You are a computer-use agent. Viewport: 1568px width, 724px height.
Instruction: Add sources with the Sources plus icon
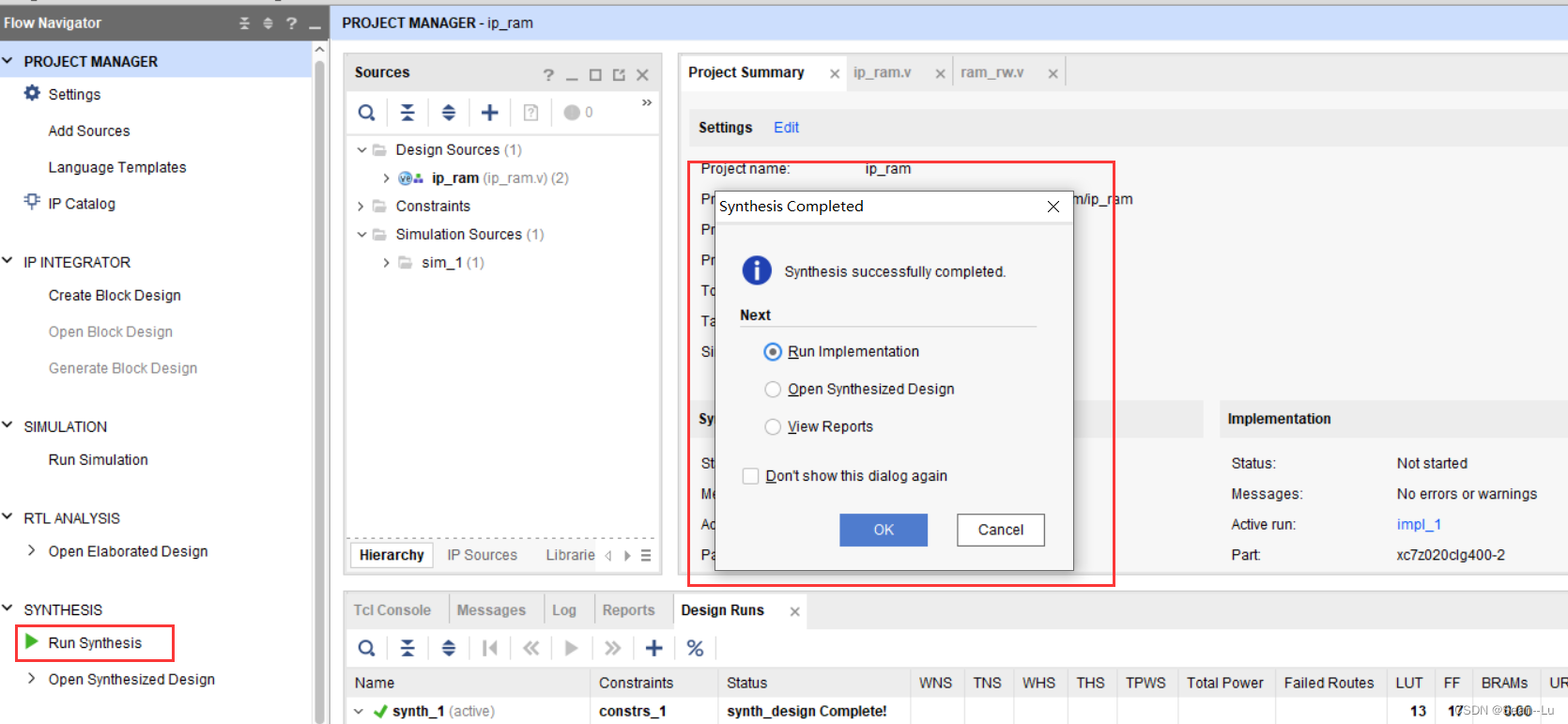coord(490,113)
